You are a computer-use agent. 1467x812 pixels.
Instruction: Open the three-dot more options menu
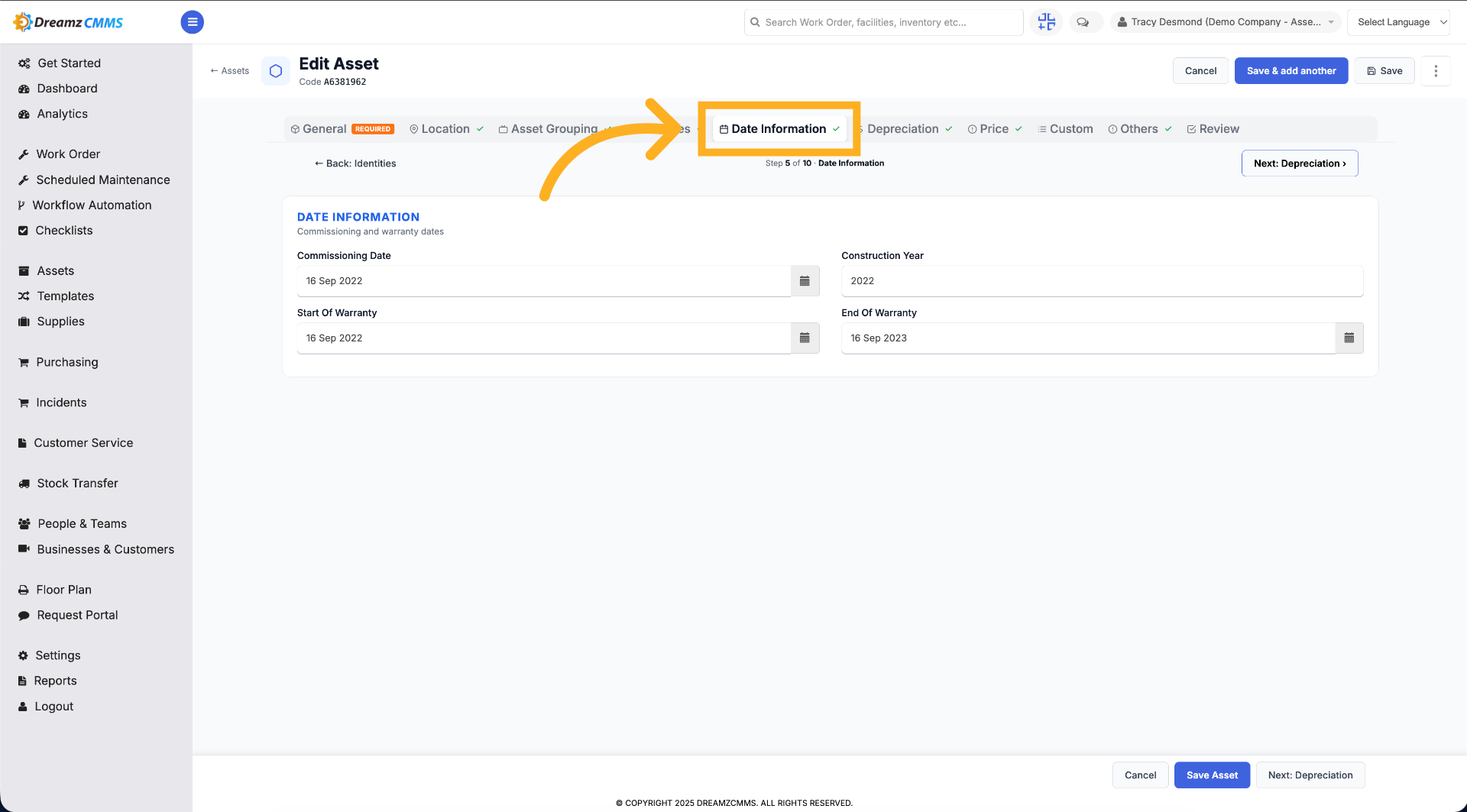(1436, 71)
